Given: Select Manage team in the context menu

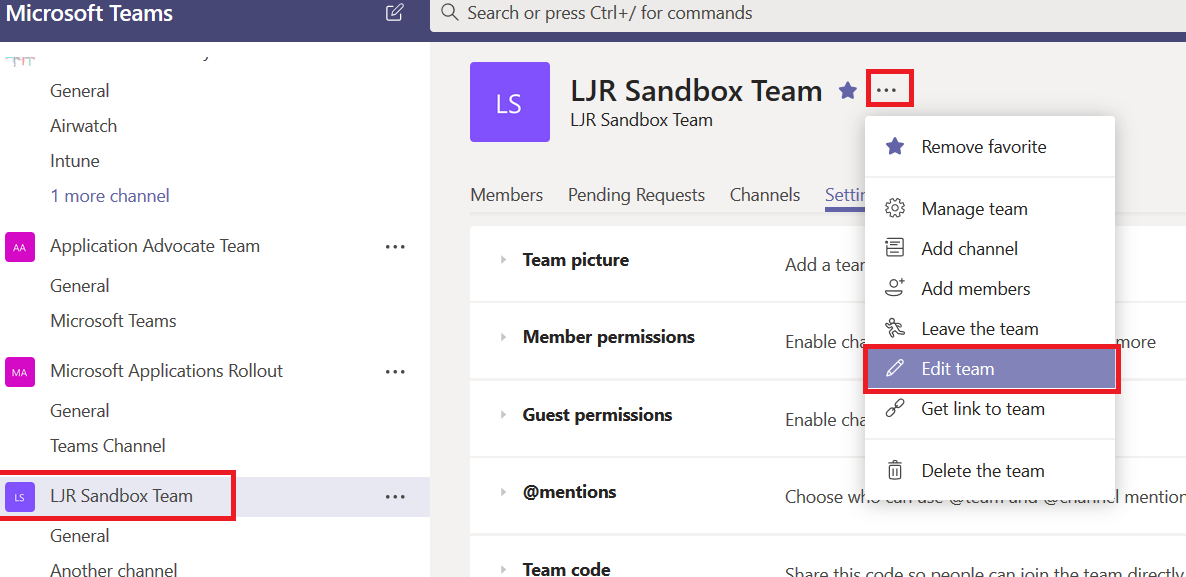Looking at the screenshot, I should coord(990,209).
